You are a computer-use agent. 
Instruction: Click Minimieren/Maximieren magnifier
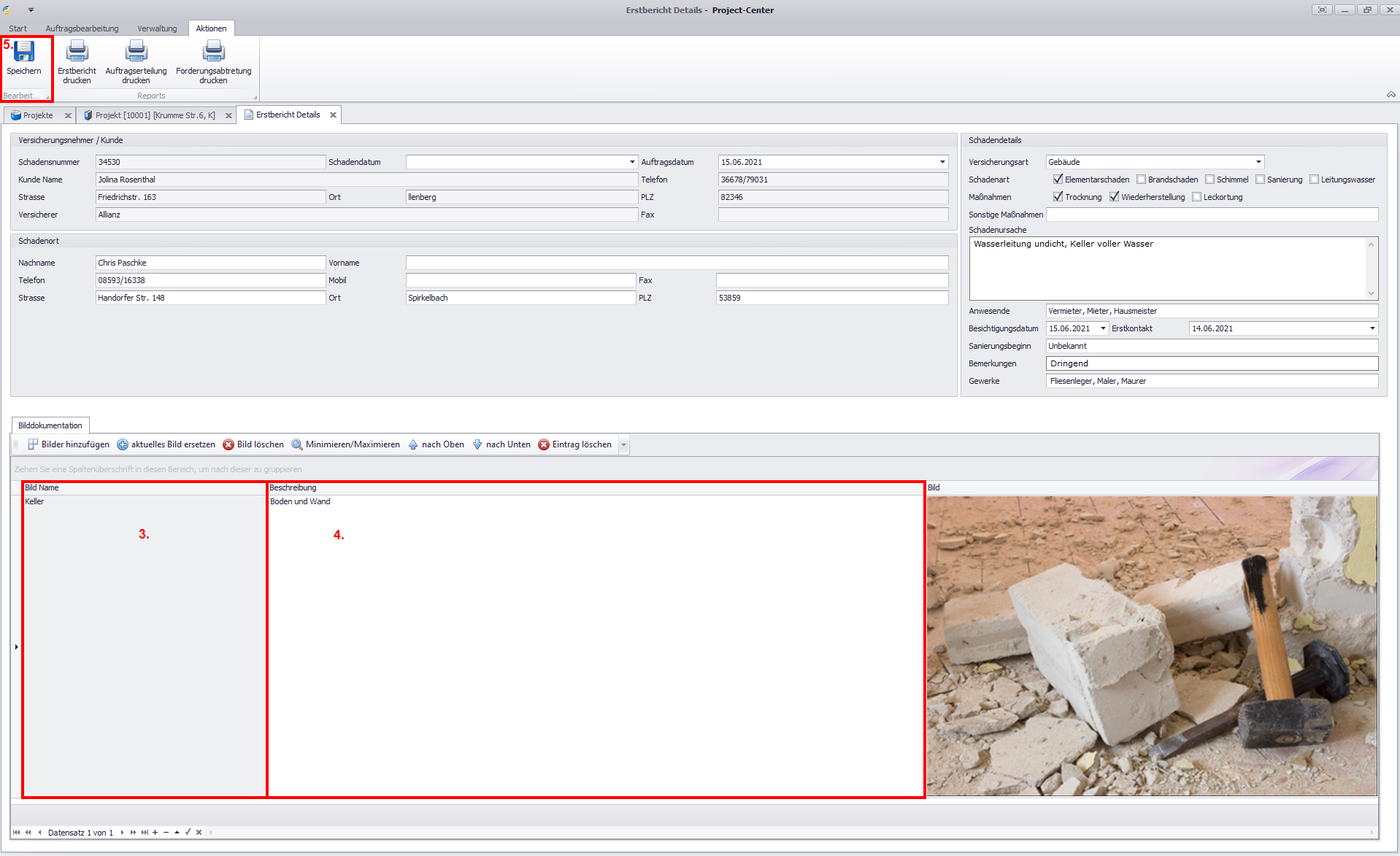[x=346, y=444]
